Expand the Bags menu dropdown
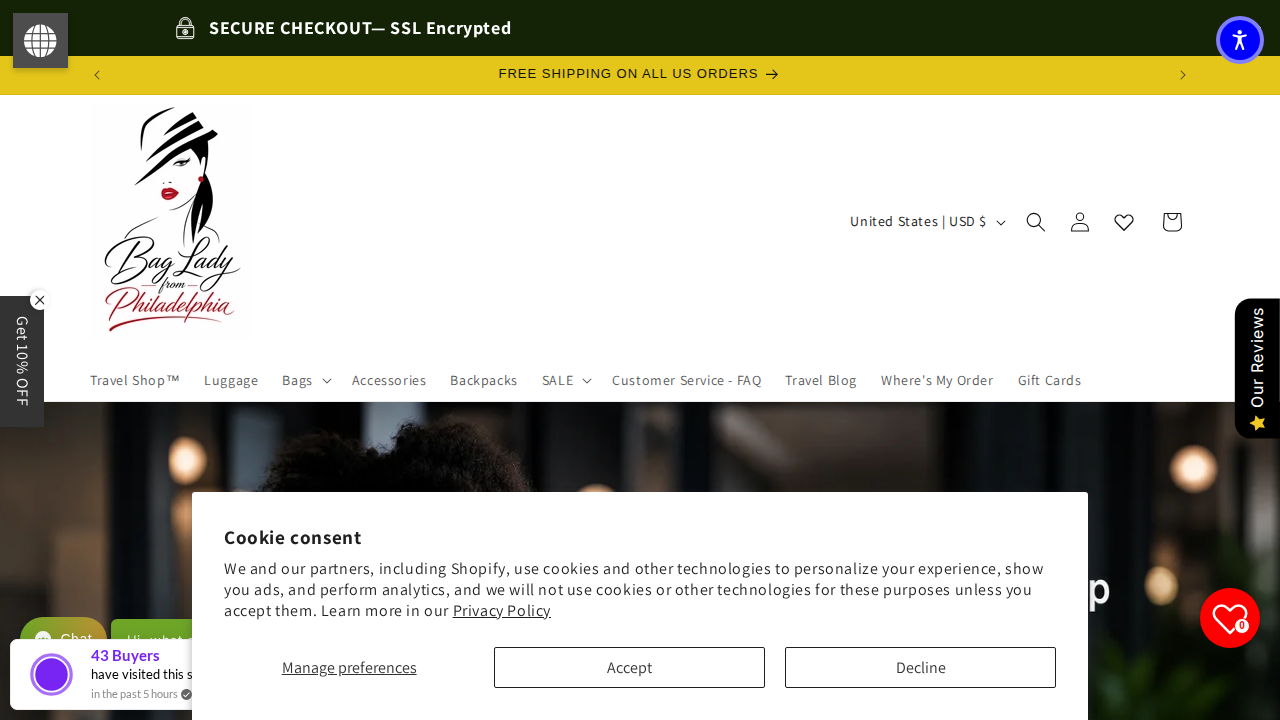The height and width of the screenshot is (720, 1280). (x=306, y=380)
